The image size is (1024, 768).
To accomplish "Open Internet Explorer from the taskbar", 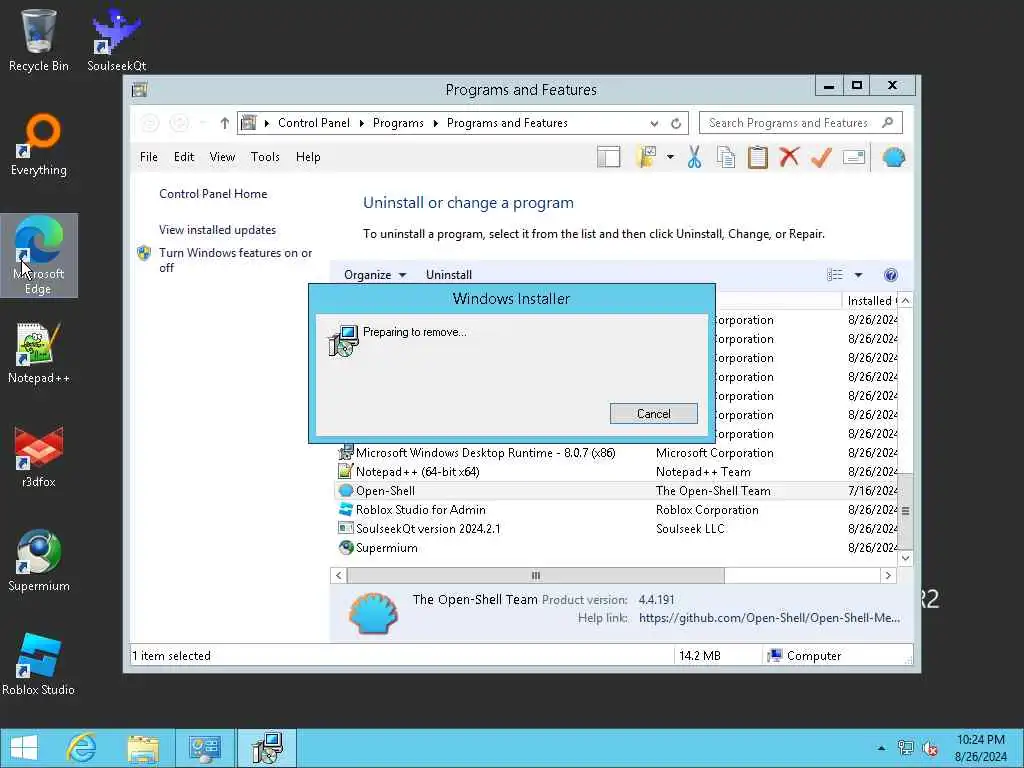I will click(81, 748).
